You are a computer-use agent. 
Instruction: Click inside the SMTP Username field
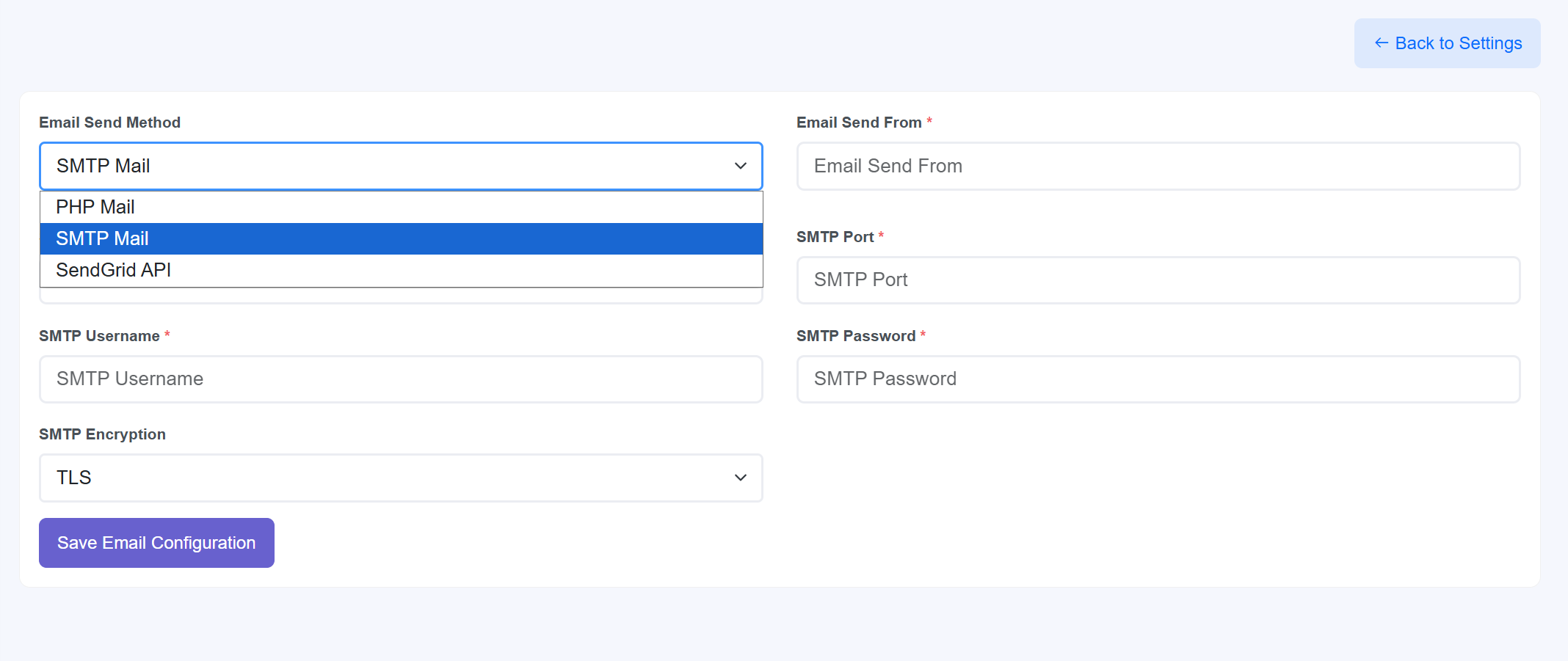pos(400,379)
